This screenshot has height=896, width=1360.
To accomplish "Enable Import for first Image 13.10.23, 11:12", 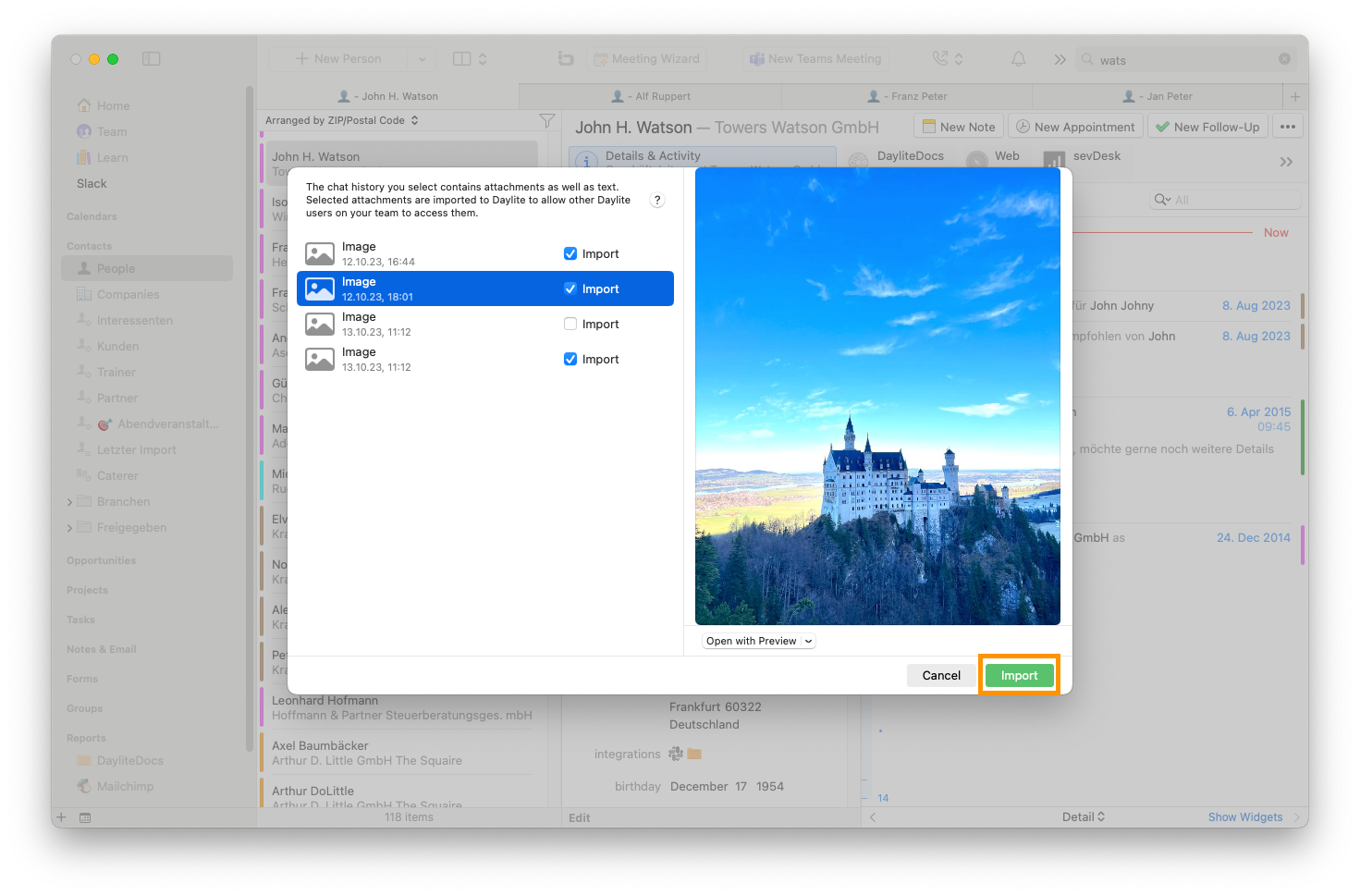I will coord(570,324).
